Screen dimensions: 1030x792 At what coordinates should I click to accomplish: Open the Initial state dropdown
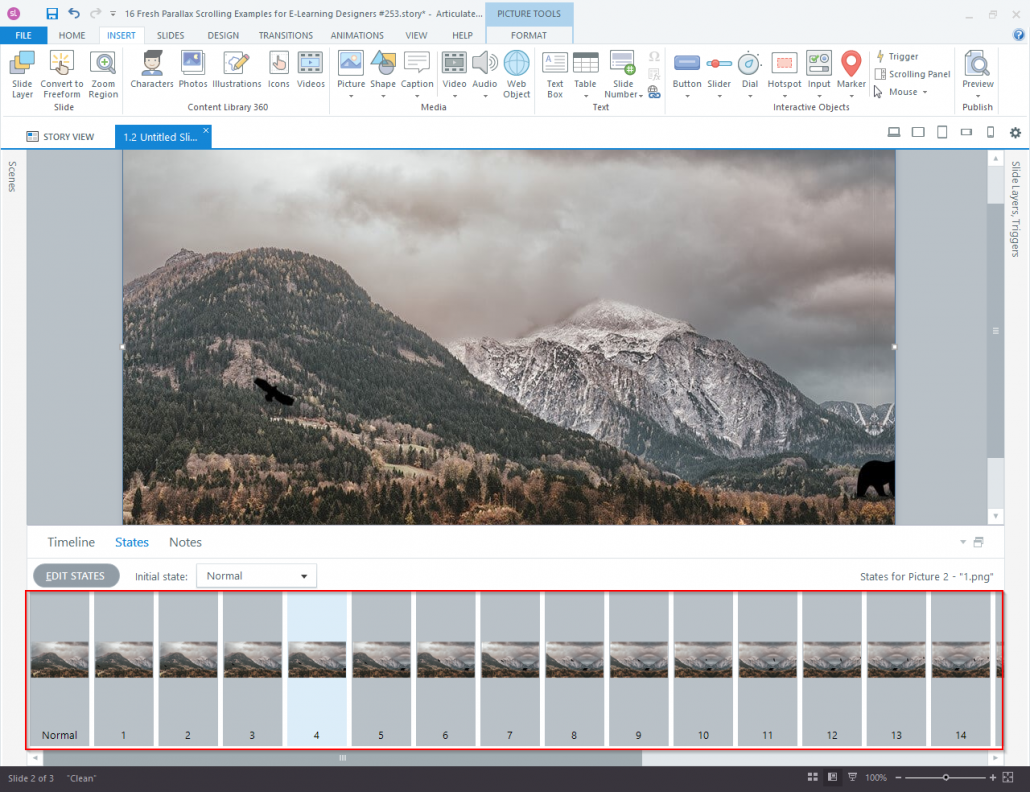tap(255, 575)
